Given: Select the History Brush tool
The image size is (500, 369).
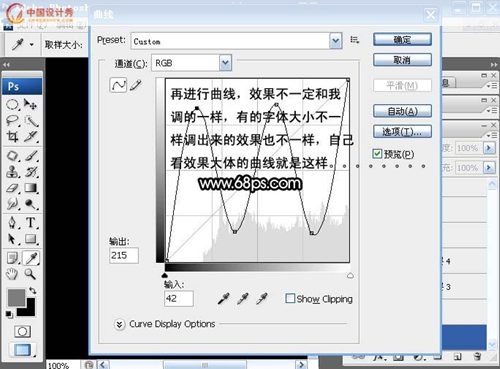Looking at the screenshot, I should pos(31,172).
